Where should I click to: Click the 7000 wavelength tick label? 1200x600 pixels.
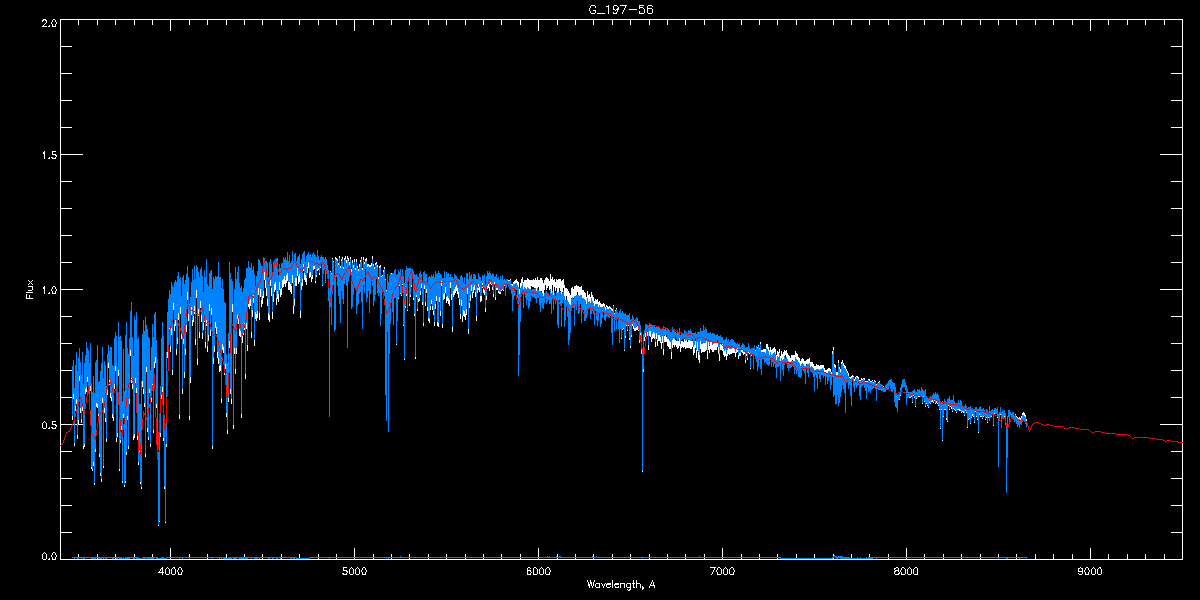(722, 572)
